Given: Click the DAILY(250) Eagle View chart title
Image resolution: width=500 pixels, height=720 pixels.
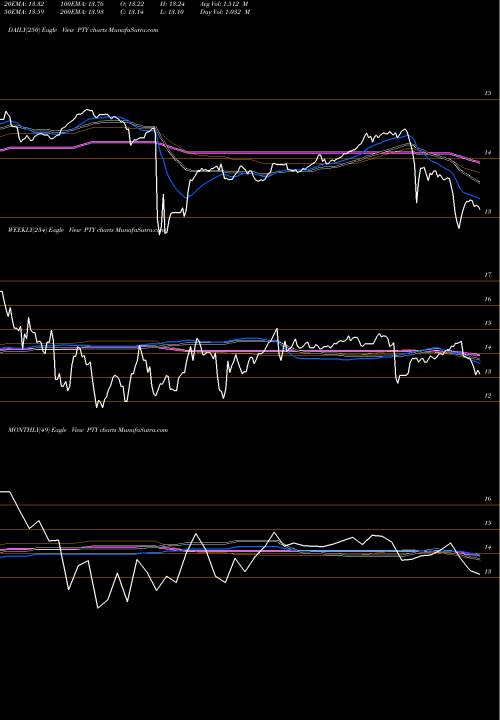Looking at the screenshot, I should point(83,30).
